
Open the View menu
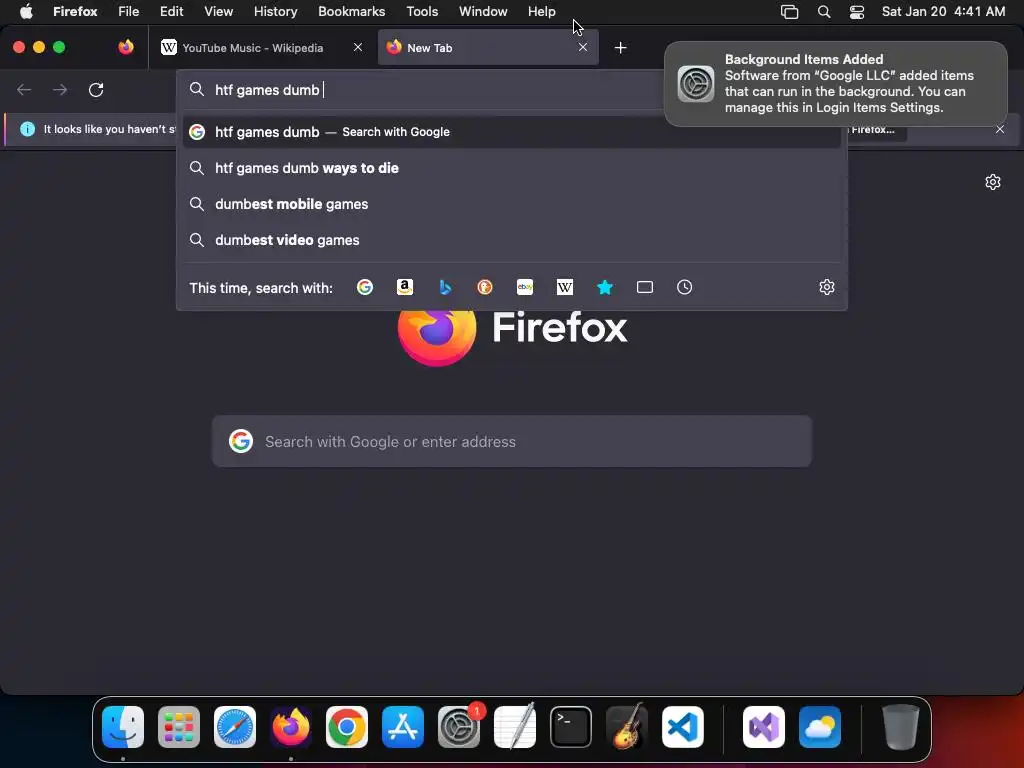click(x=218, y=11)
